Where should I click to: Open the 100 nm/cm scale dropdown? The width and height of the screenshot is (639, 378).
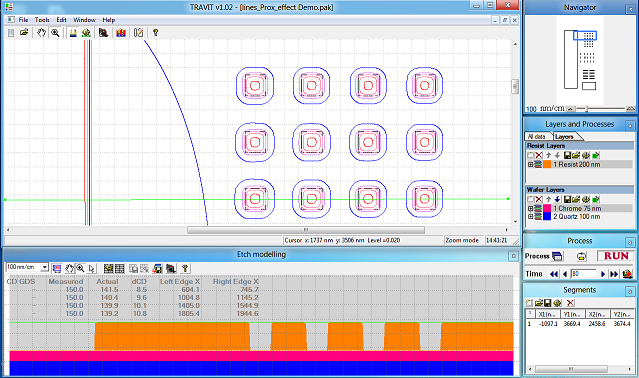tap(44, 267)
